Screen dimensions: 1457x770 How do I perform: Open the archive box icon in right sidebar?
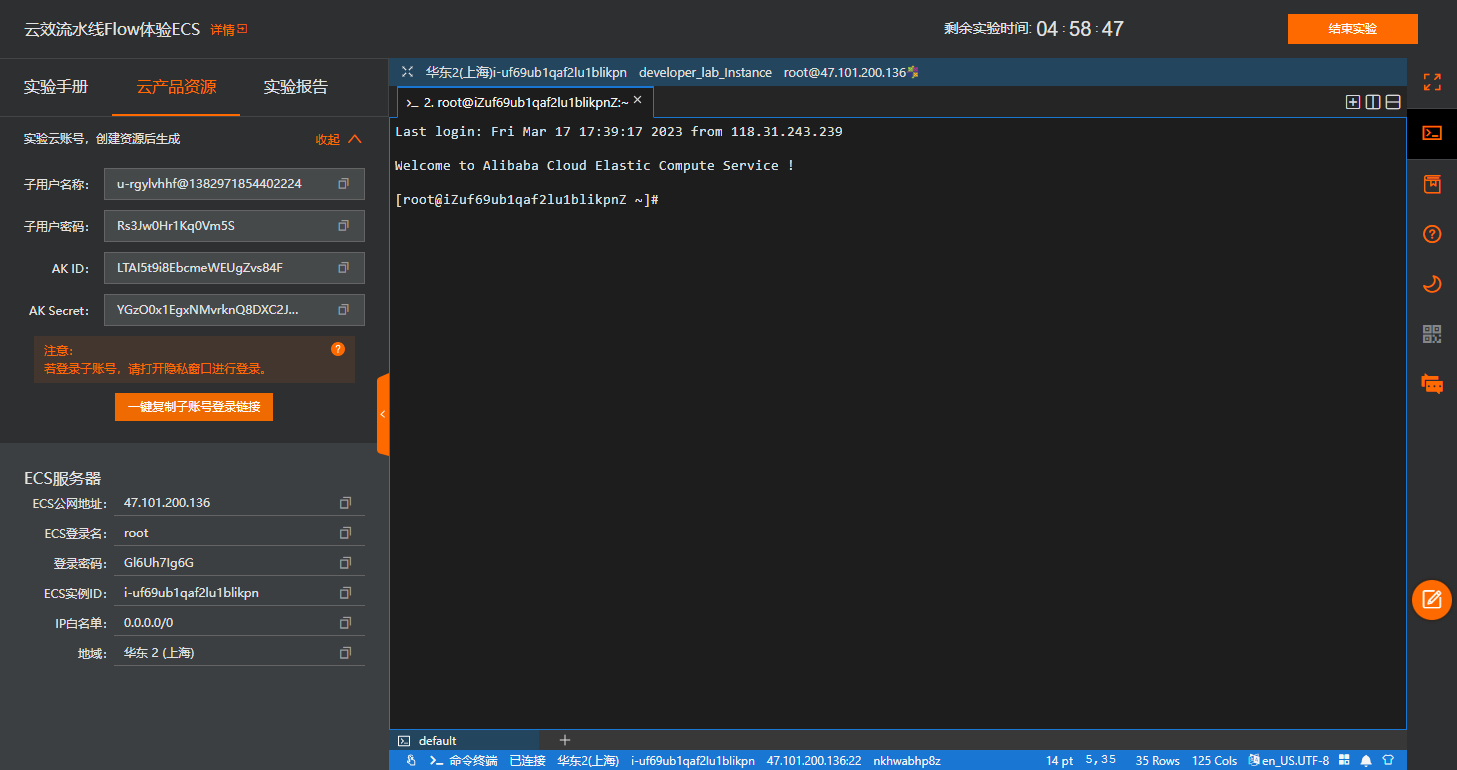click(x=1432, y=184)
